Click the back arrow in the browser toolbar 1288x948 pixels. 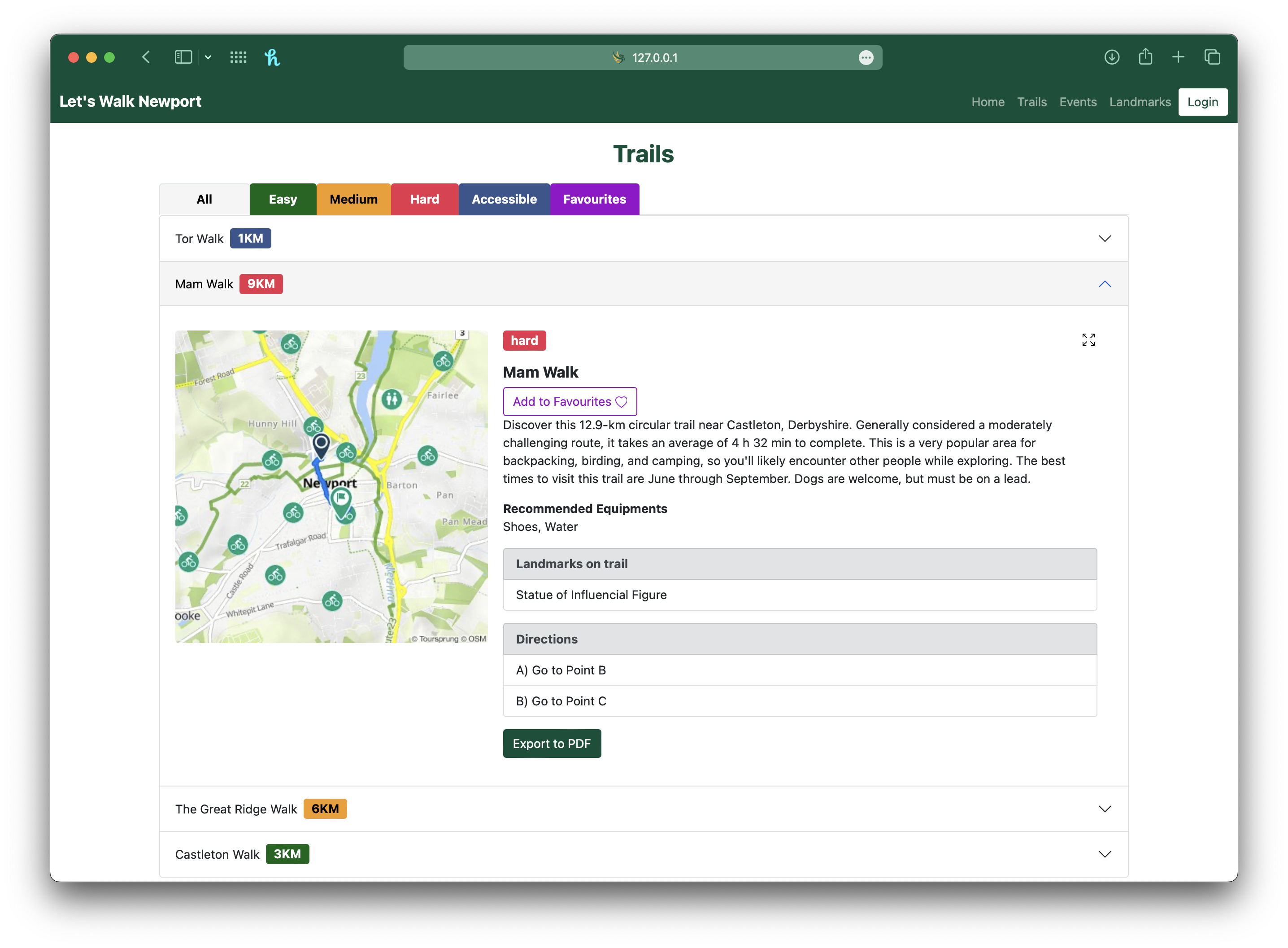[x=146, y=57]
